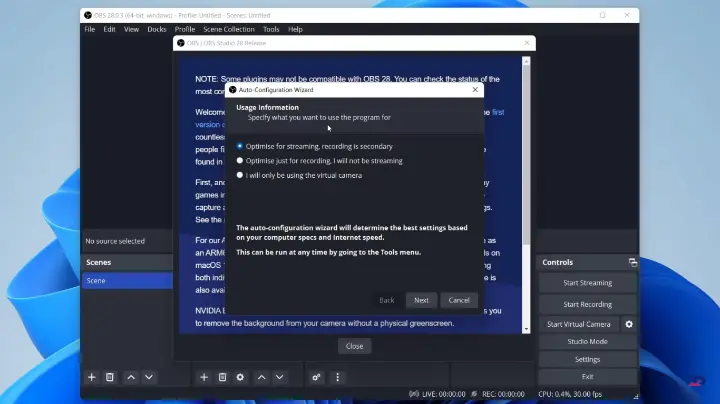This screenshot has height=404, width=720.
Task: Click the OBS logo in main title bar
Action: [x=88, y=15]
